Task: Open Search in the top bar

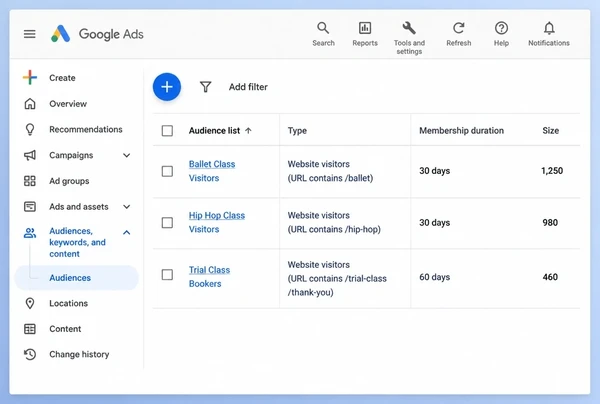Action: (x=323, y=34)
